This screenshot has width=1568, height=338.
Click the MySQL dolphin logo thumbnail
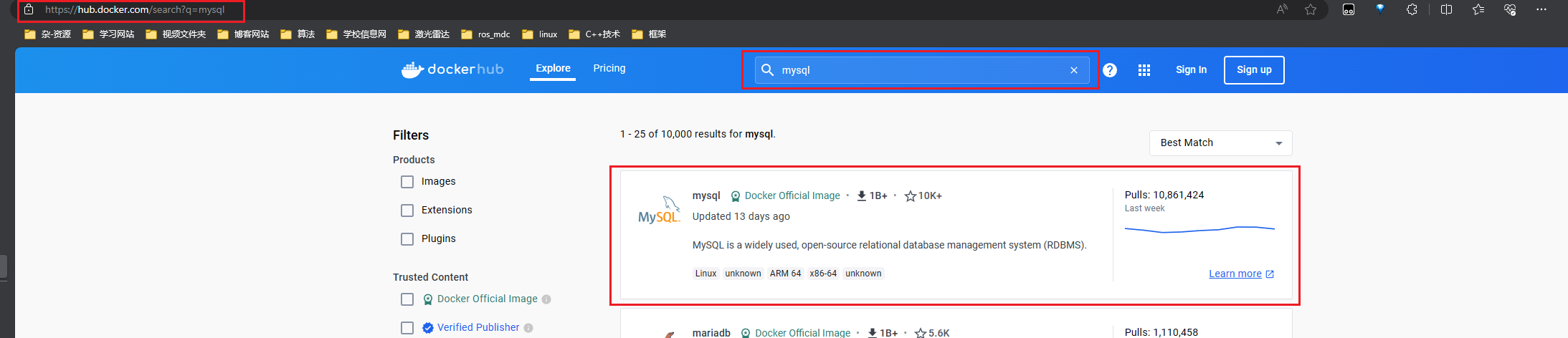tap(659, 211)
